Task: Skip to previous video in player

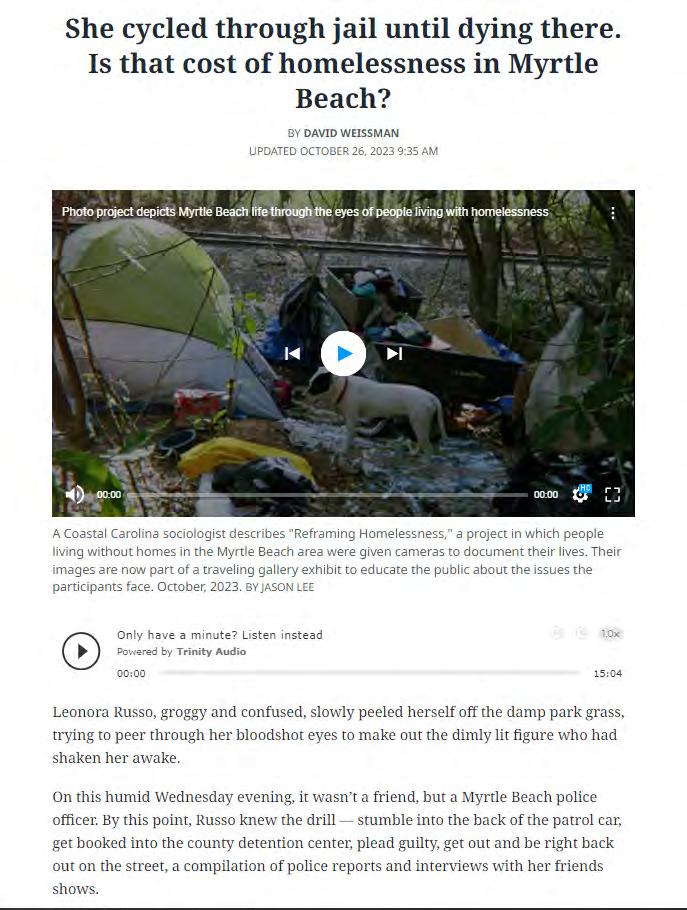Action: coord(292,353)
